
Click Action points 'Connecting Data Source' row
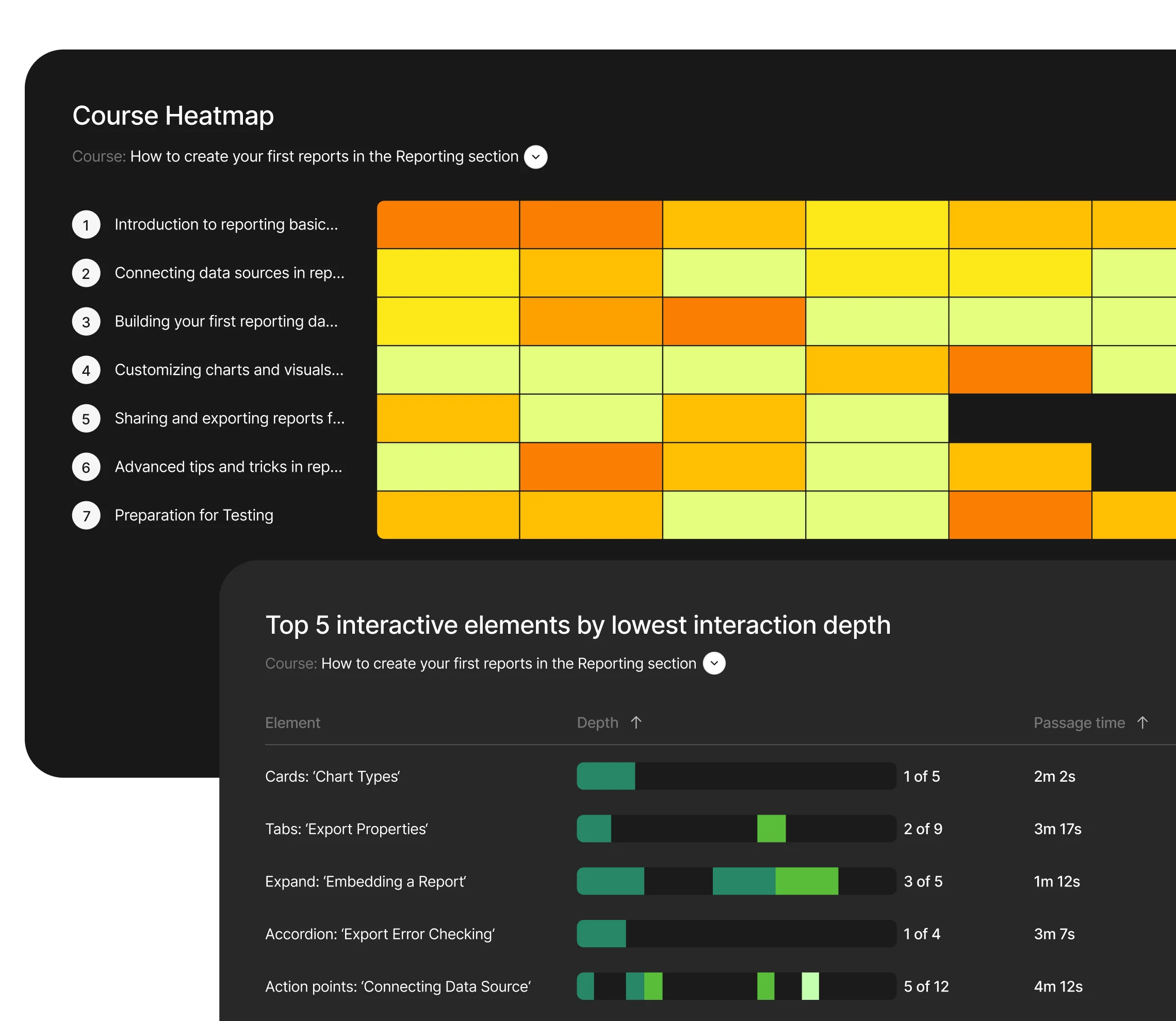(398, 986)
